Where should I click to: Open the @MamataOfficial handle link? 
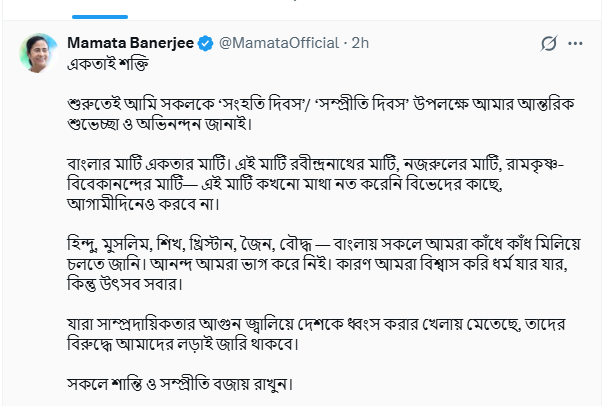coord(274,44)
